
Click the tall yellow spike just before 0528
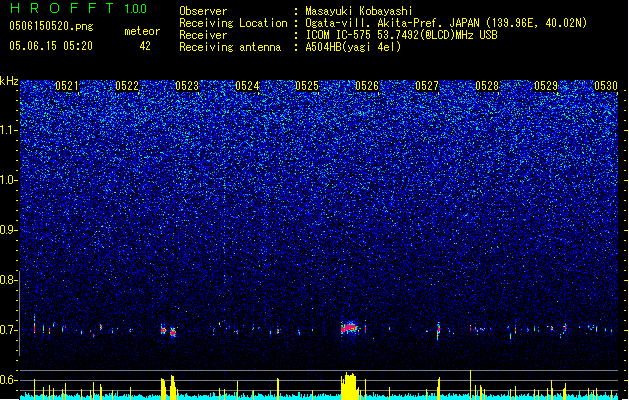[x=470, y=384]
